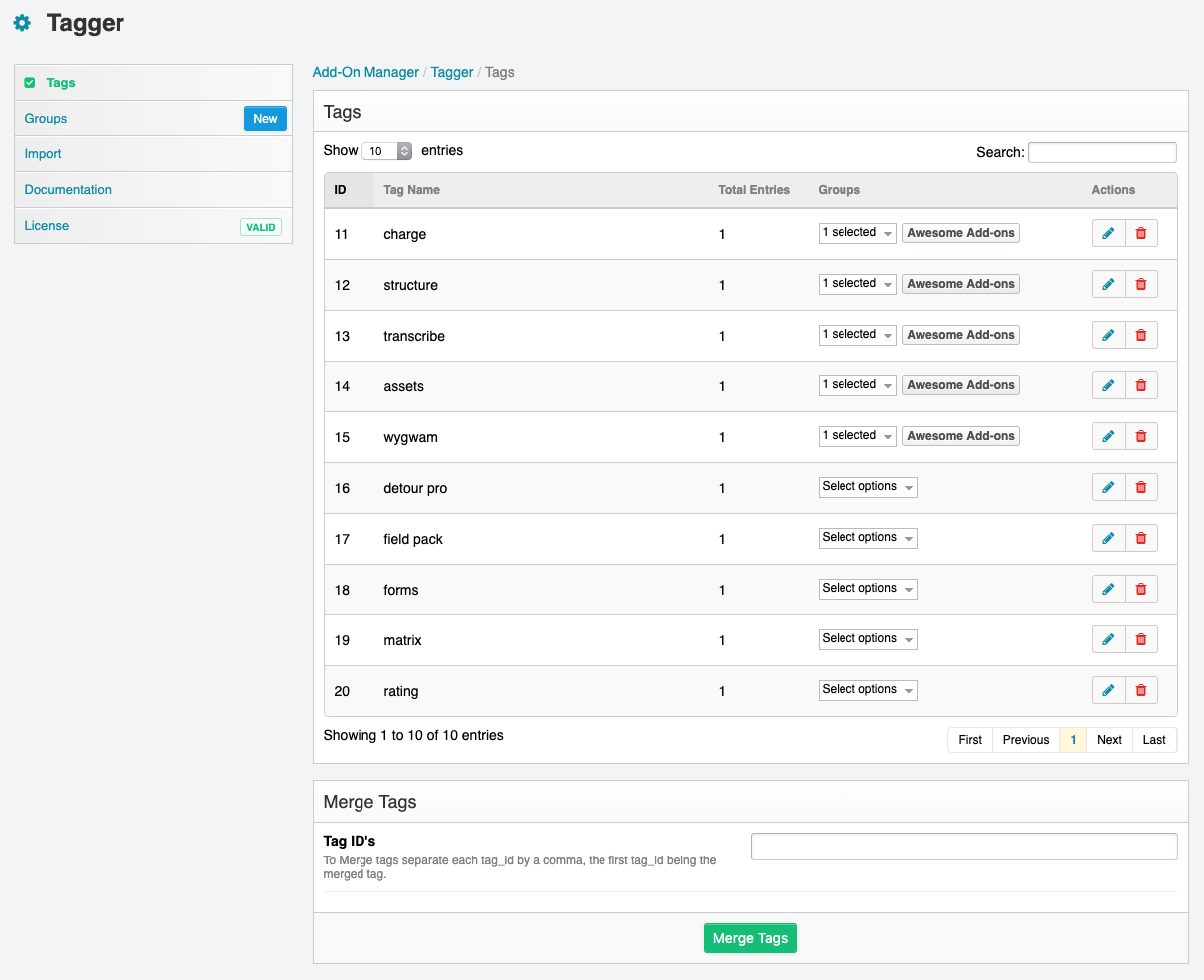Open Select options dropdown for rating

tap(867, 690)
